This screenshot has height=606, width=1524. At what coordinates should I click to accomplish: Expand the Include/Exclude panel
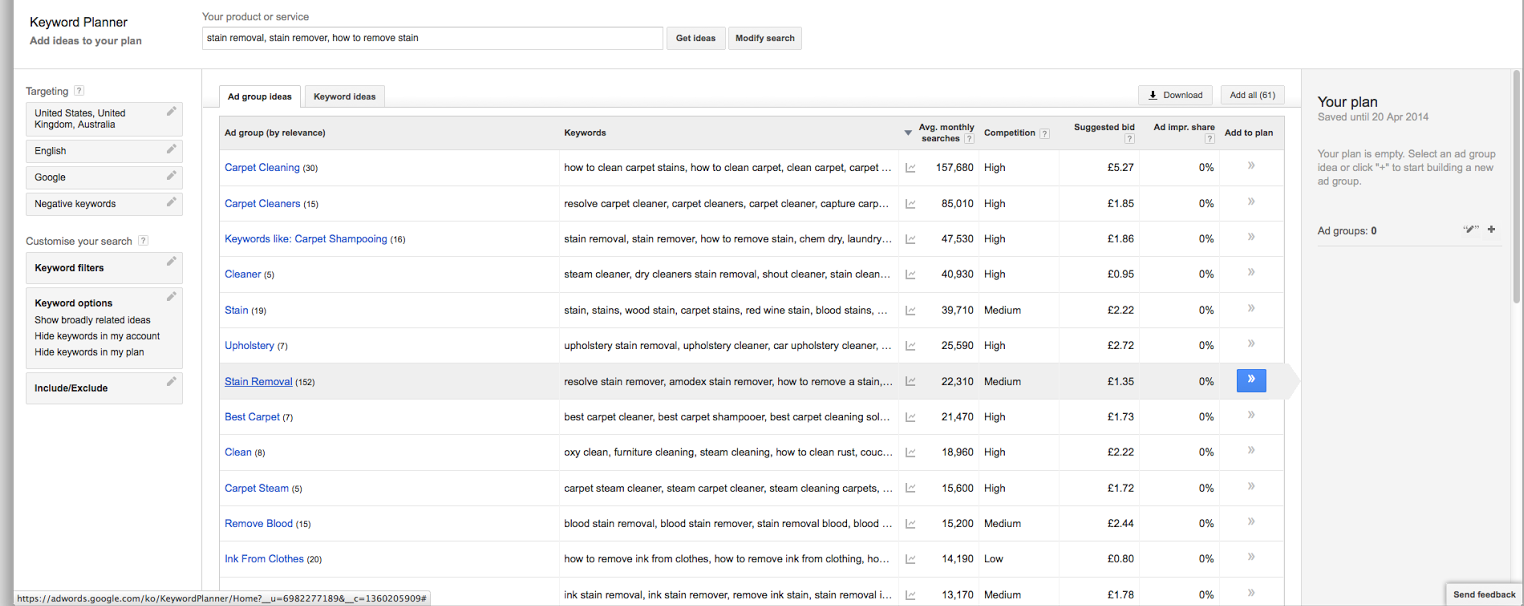(x=71, y=388)
